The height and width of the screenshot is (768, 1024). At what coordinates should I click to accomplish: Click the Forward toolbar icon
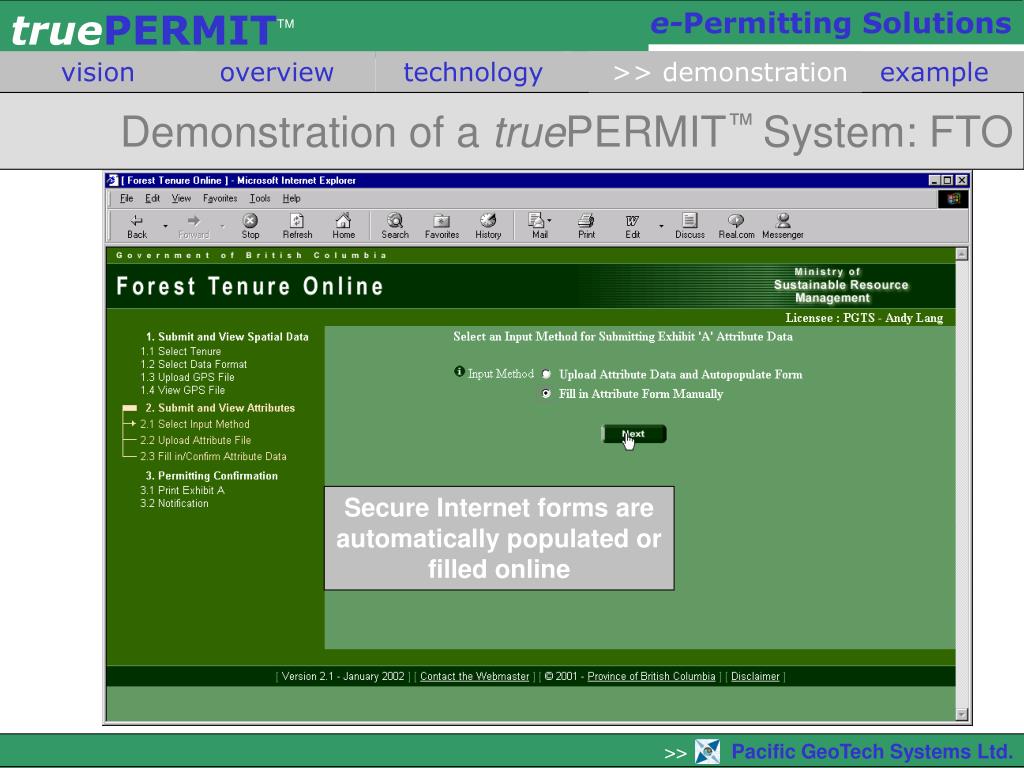pyautogui.click(x=193, y=226)
